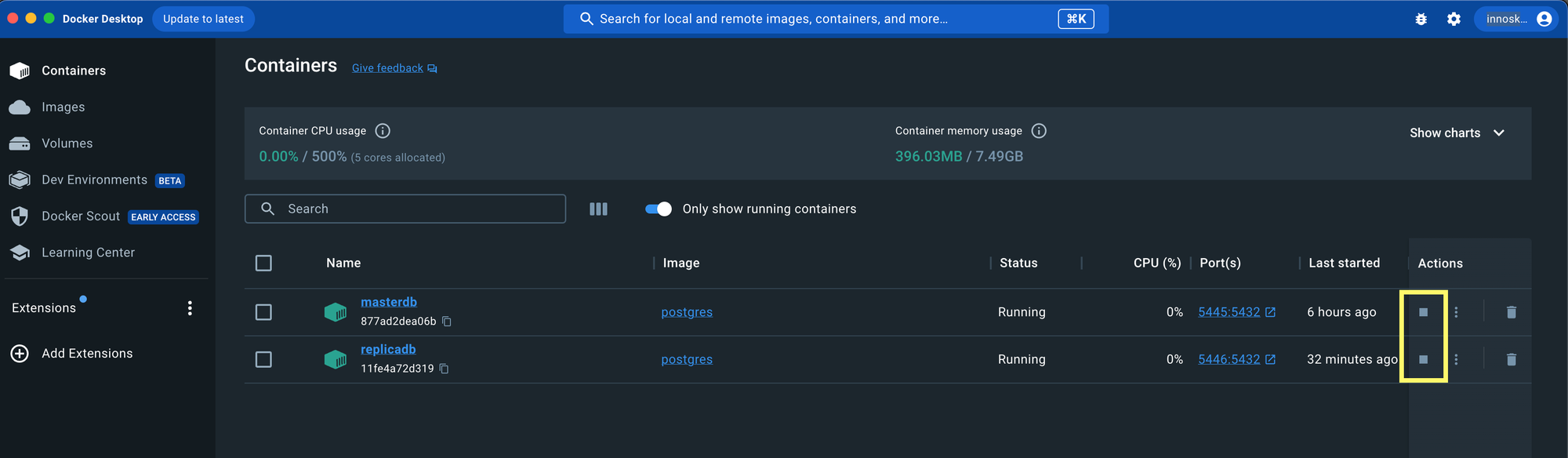Open port link 5446:5432
Screen dimensions: 1568x458
click(x=1229, y=359)
